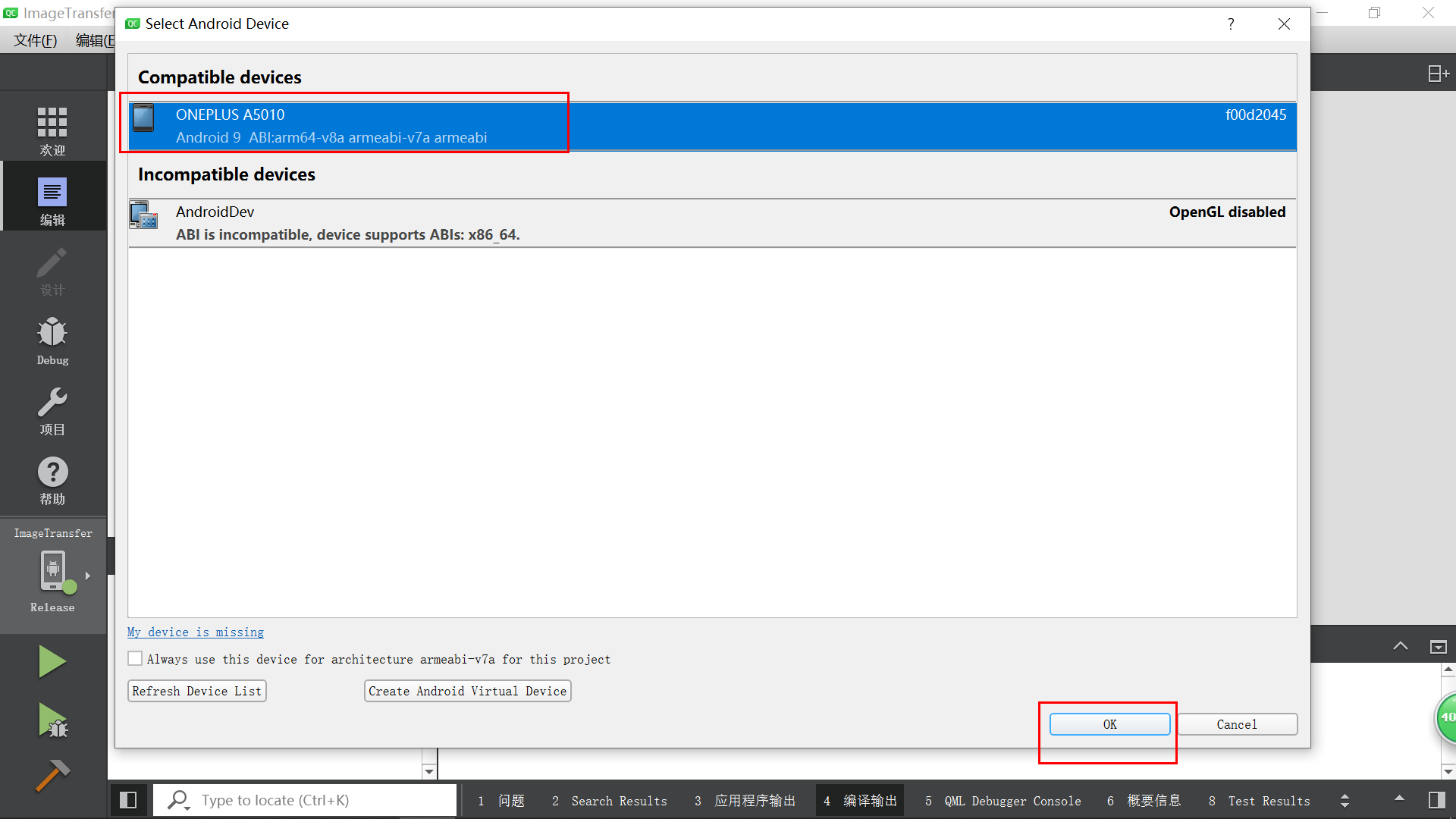Screen dimensions: 1456x819
Task: Click the OK button
Action: point(1109,724)
